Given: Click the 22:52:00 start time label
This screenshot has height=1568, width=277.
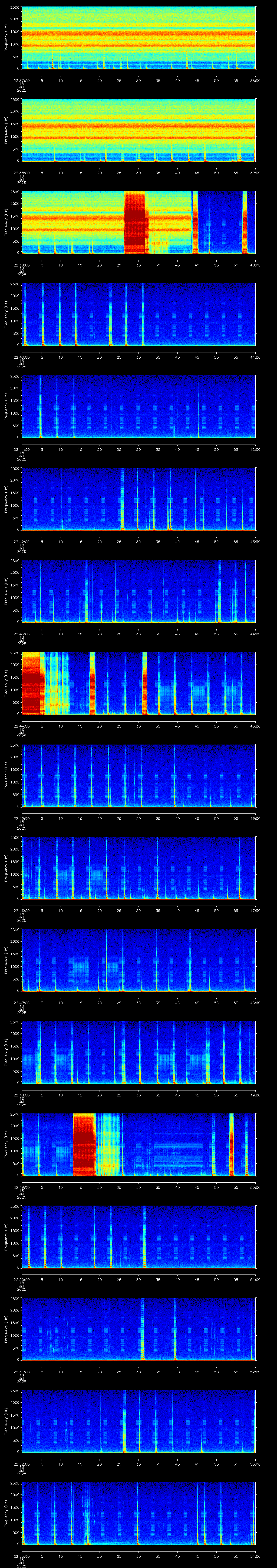Looking at the screenshot, I should click(x=21, y=1463).
